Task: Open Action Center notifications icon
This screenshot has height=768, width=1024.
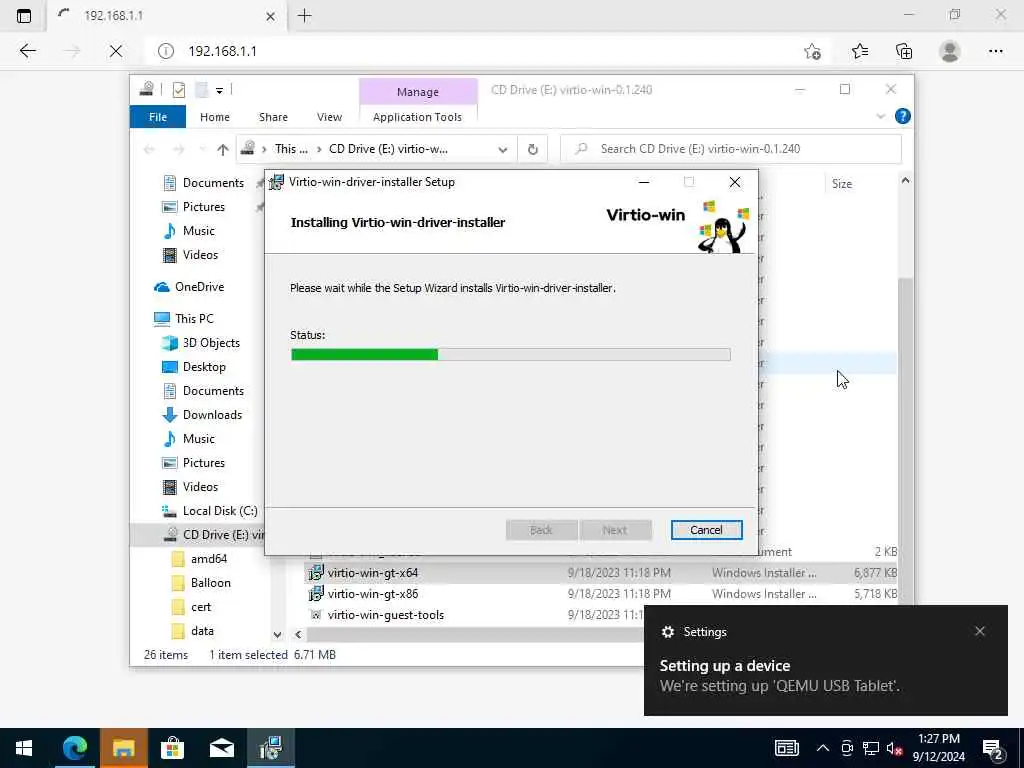Action: [993, 749]
